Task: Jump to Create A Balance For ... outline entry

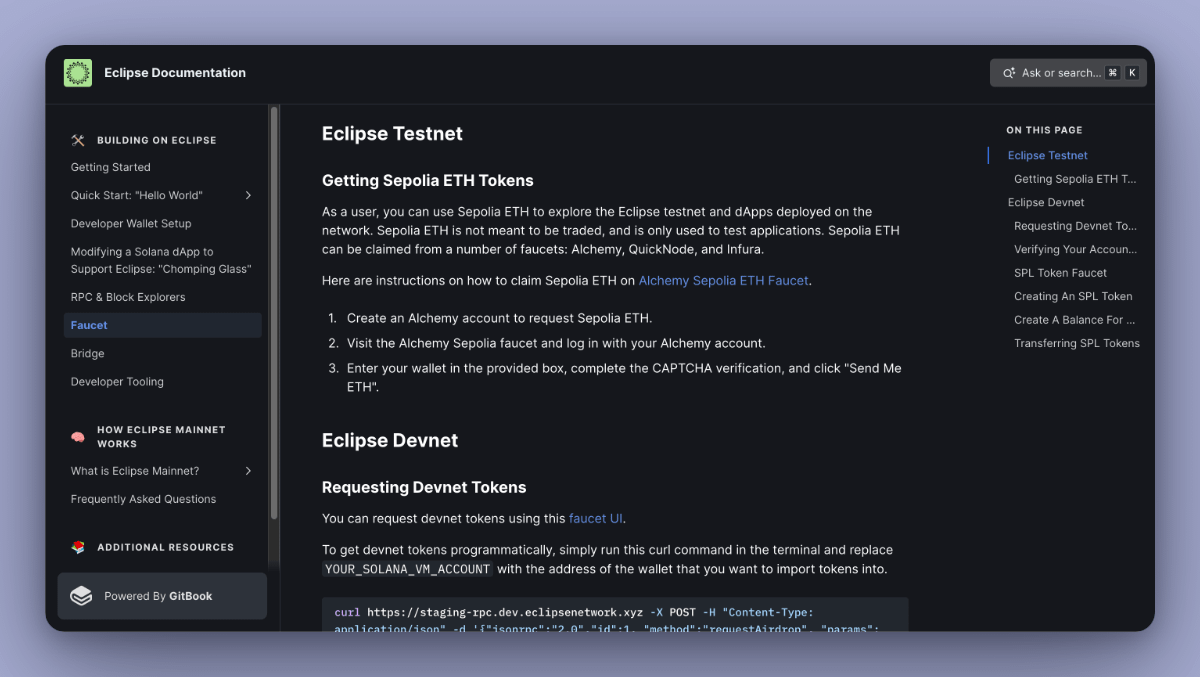Action: (1075, 320)
